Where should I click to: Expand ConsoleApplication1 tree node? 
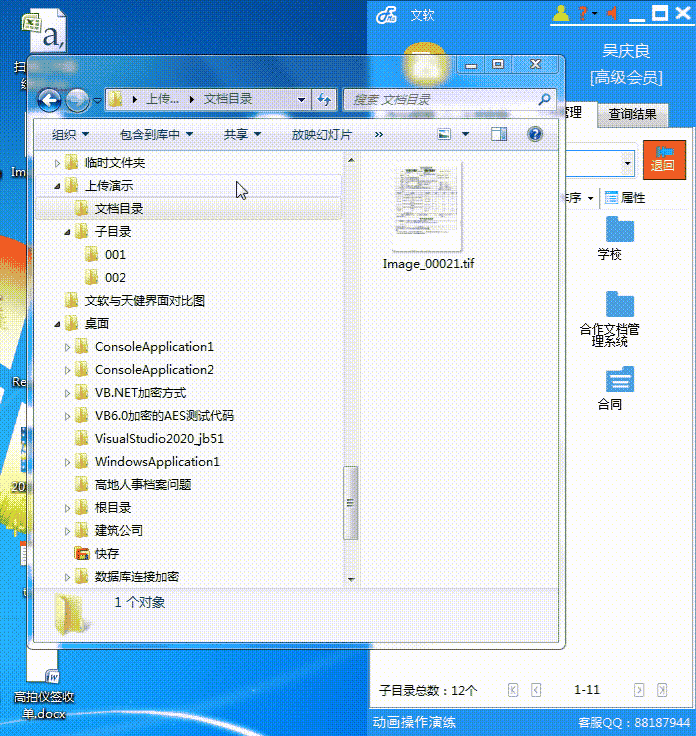click(67, 347)
